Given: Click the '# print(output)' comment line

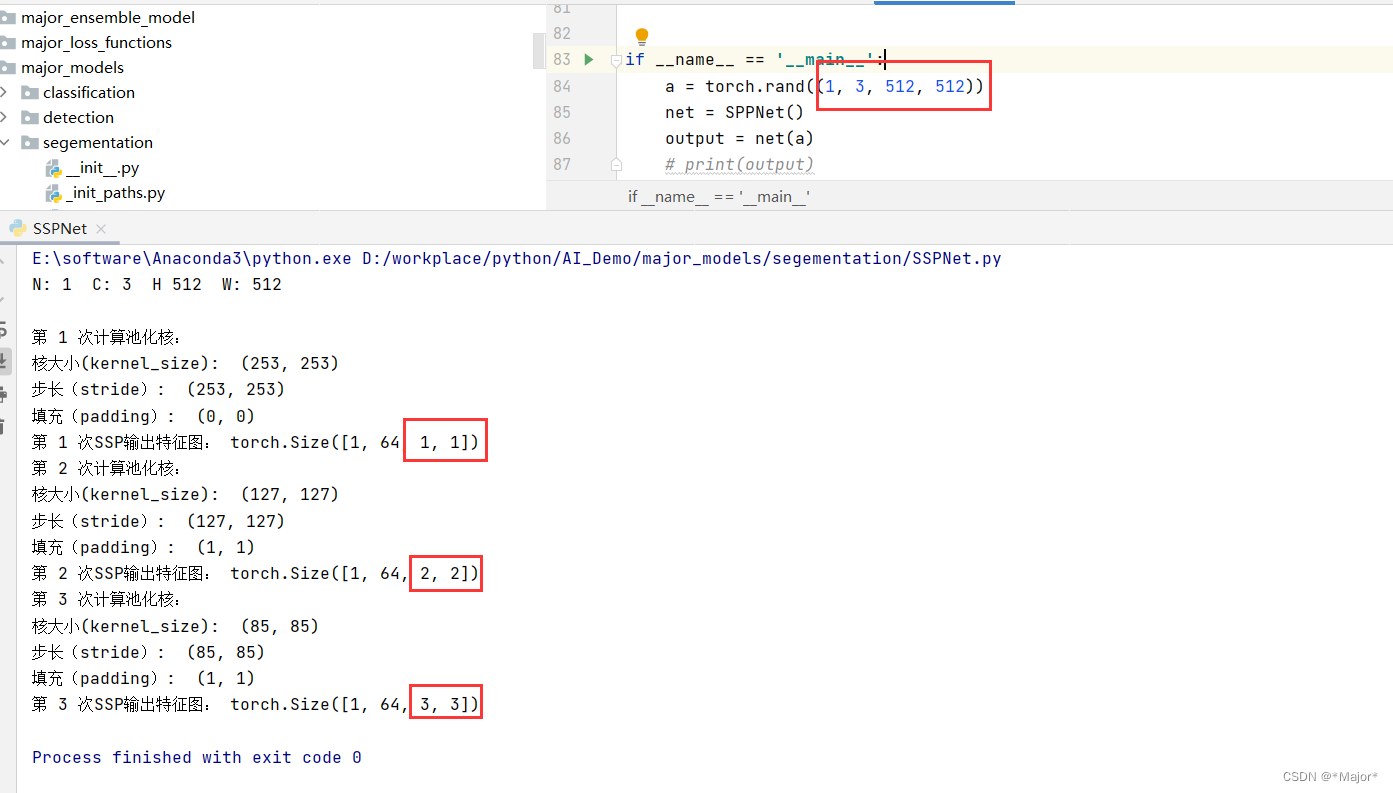Looking at the screenshot, I should (x=739, y=164).
